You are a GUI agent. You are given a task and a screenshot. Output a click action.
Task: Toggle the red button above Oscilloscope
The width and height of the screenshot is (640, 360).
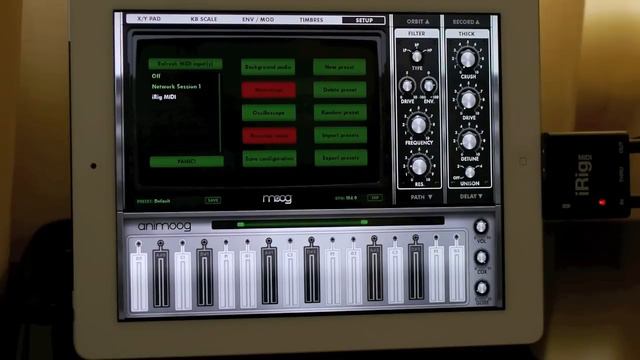click(269, 90)
